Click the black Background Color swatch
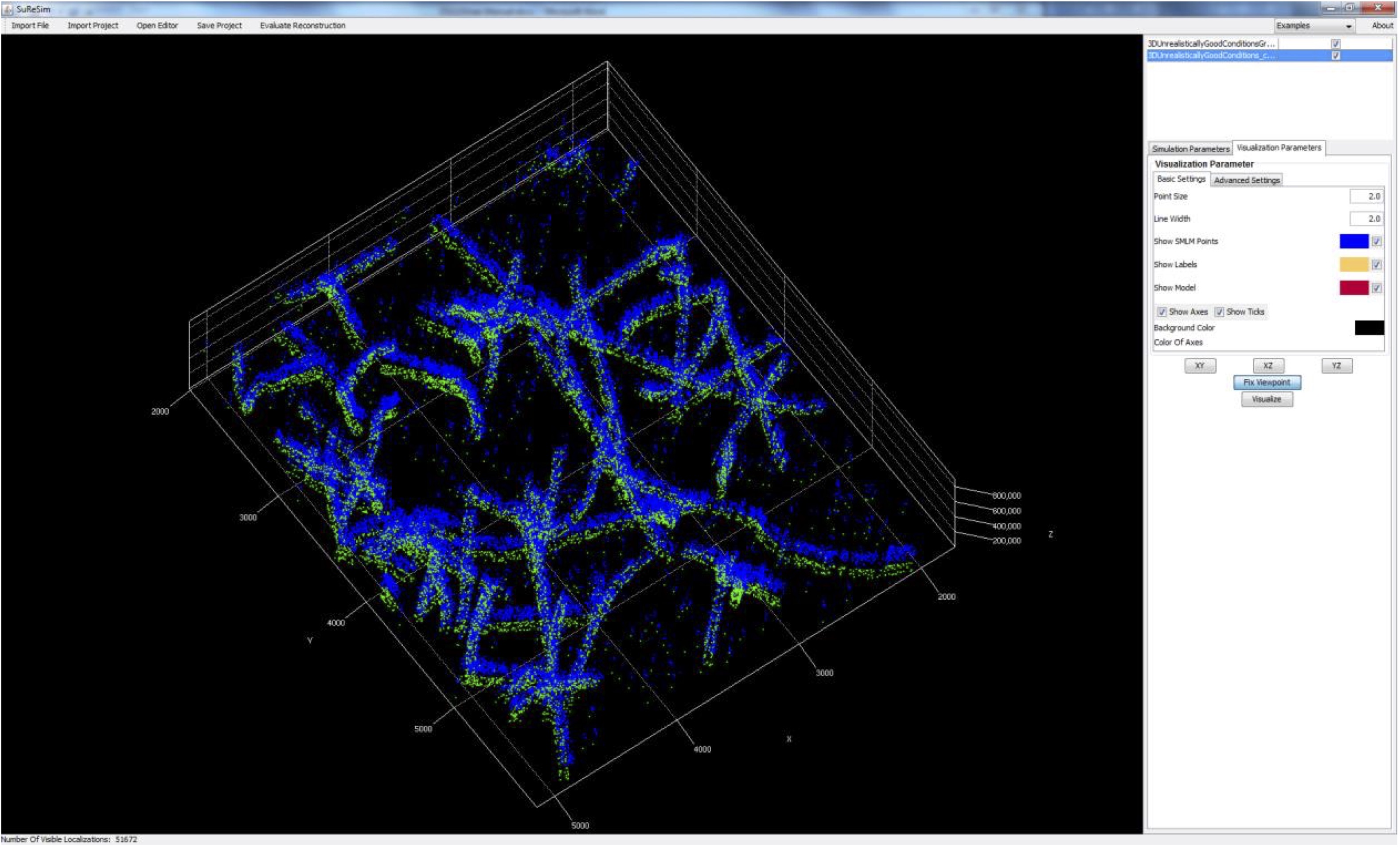 1369,328
